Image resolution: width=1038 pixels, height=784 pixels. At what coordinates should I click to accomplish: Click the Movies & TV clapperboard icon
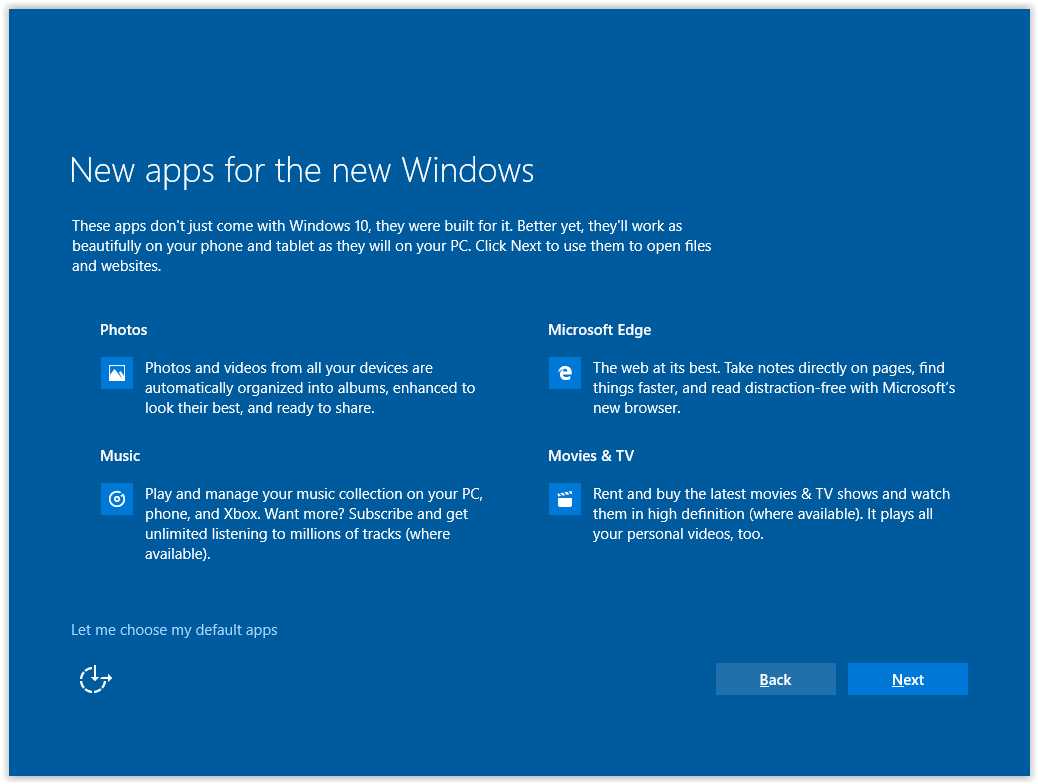coord(565,499)
